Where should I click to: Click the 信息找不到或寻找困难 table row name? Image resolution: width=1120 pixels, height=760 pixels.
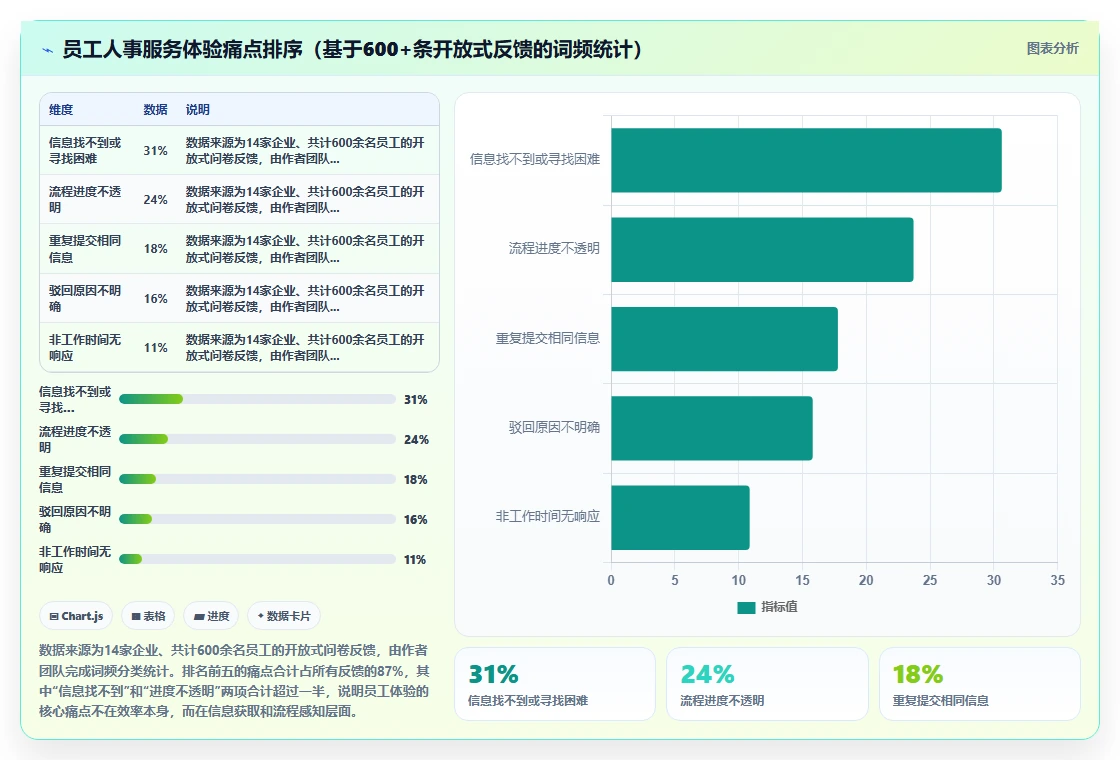point(85,151)
